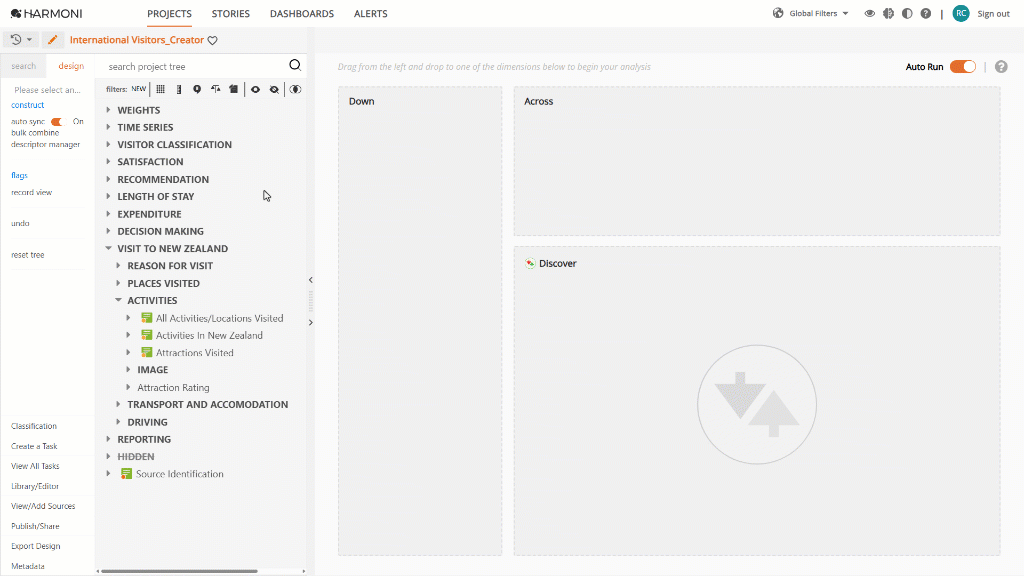Favorite the project with the heart icon
The height and width of the screenshot is (576, 1024).
click(x=212, y=40)
